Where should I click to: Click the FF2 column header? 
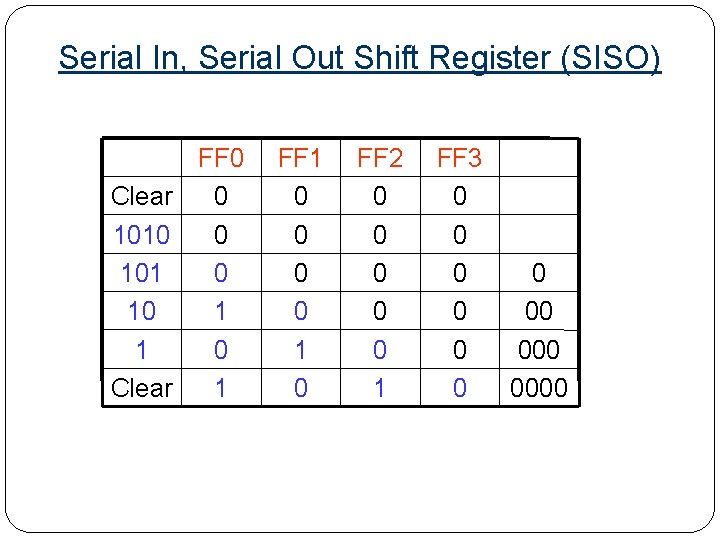tap(379, 158)
